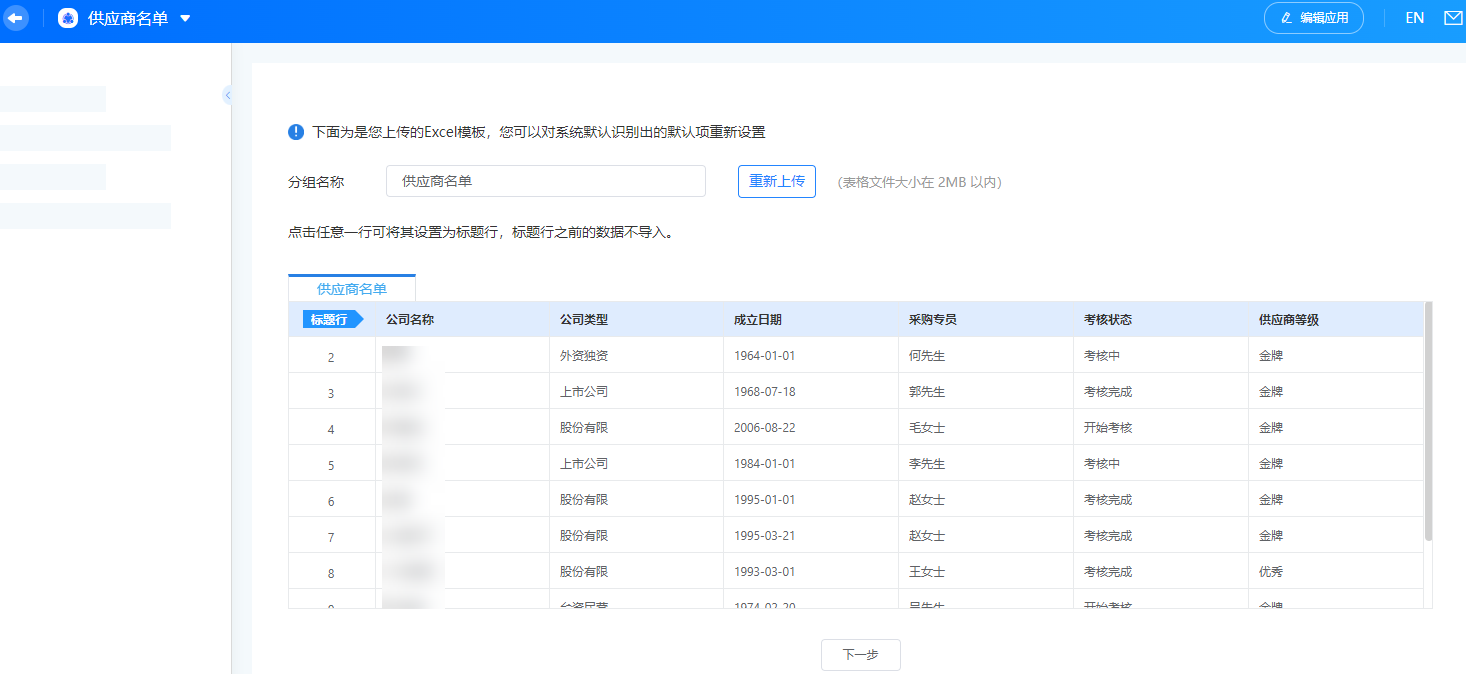Click 考核完成 in the 郭先生 row
This screenshot has height=674, width=1466.
point(1108,392)
